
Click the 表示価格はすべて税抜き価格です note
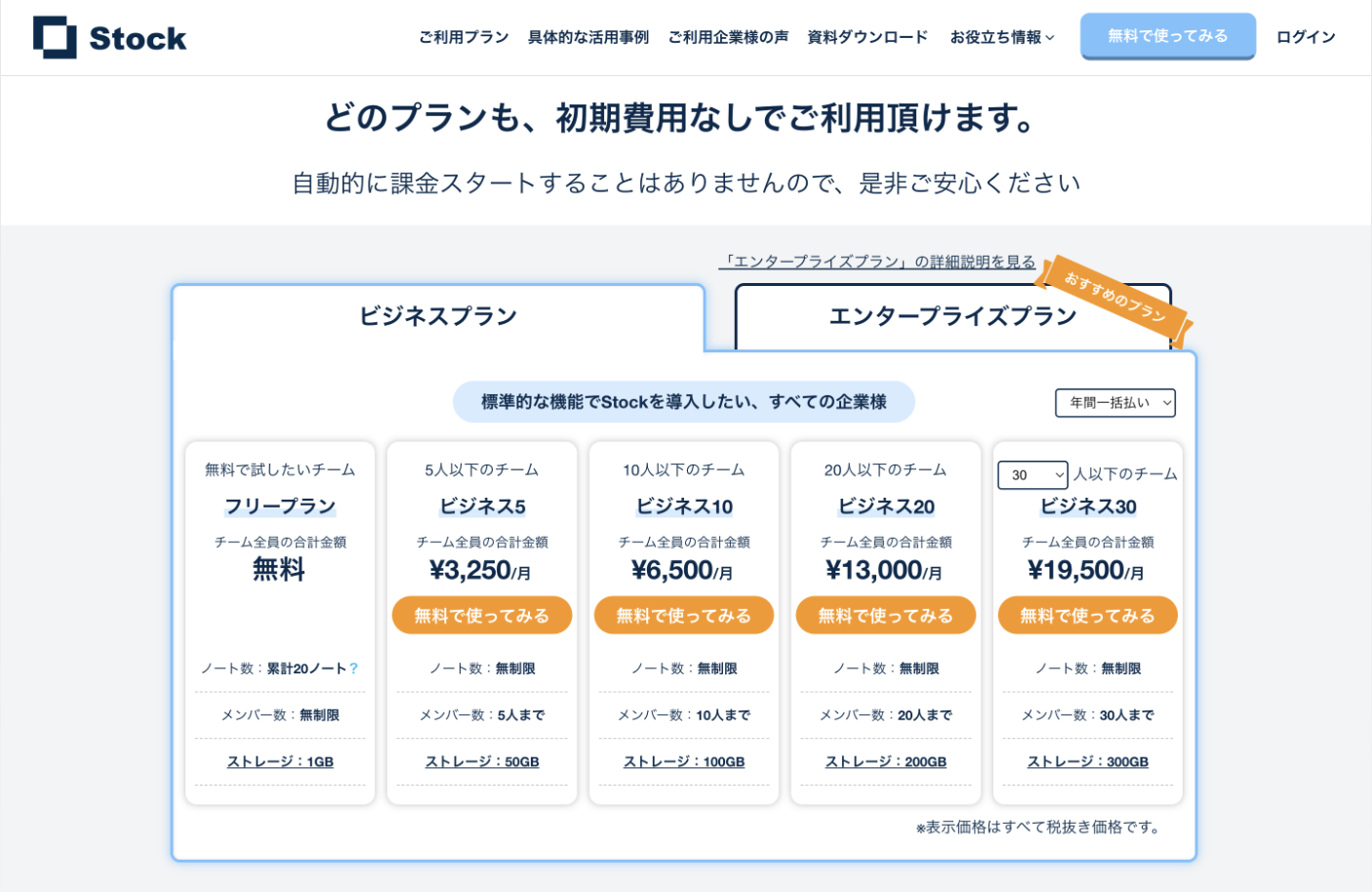click(1039, 828)
